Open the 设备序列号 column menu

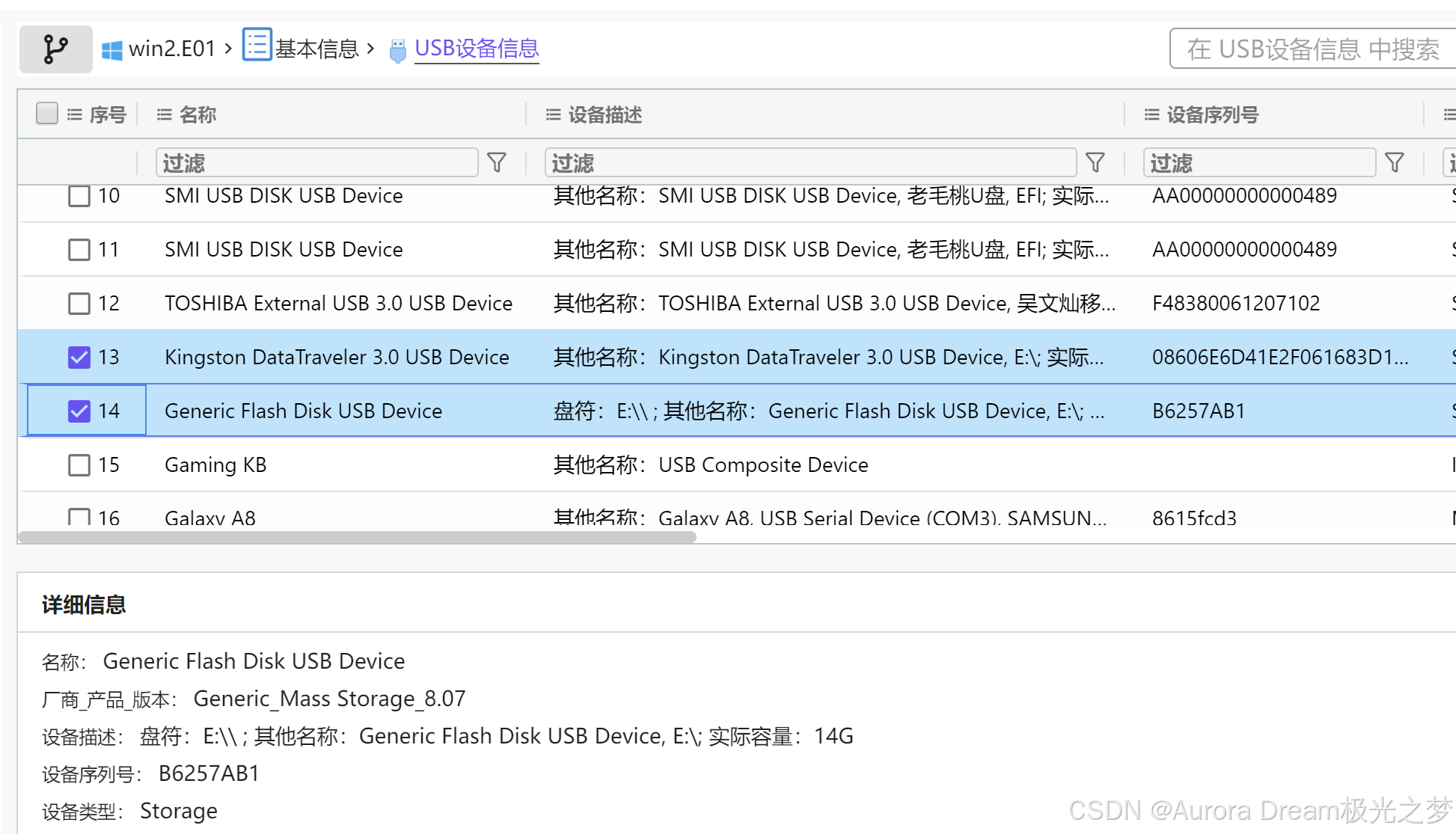(x=1151, y=114)
